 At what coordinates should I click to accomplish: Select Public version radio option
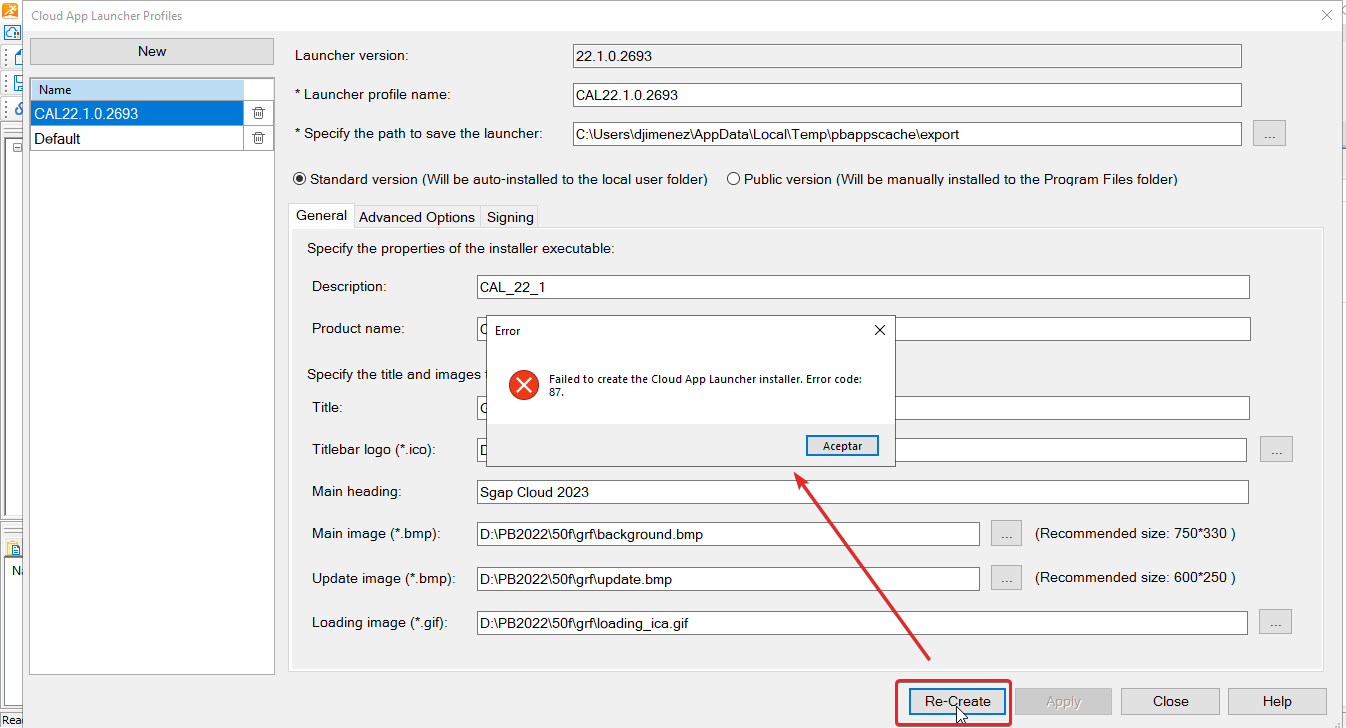(x=733, y=179)
